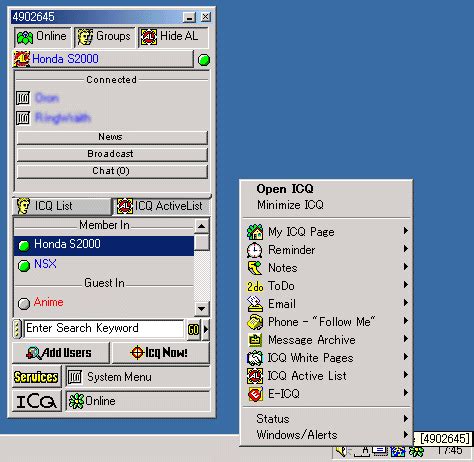The image size is (474, 462).
Task: Click the E-ICQ red icon
Action: (x=255, y=394)
